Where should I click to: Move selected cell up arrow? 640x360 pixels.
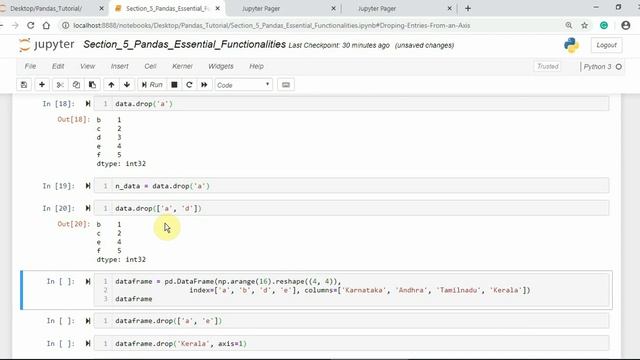pyautogui.click(x=111, y=85)
